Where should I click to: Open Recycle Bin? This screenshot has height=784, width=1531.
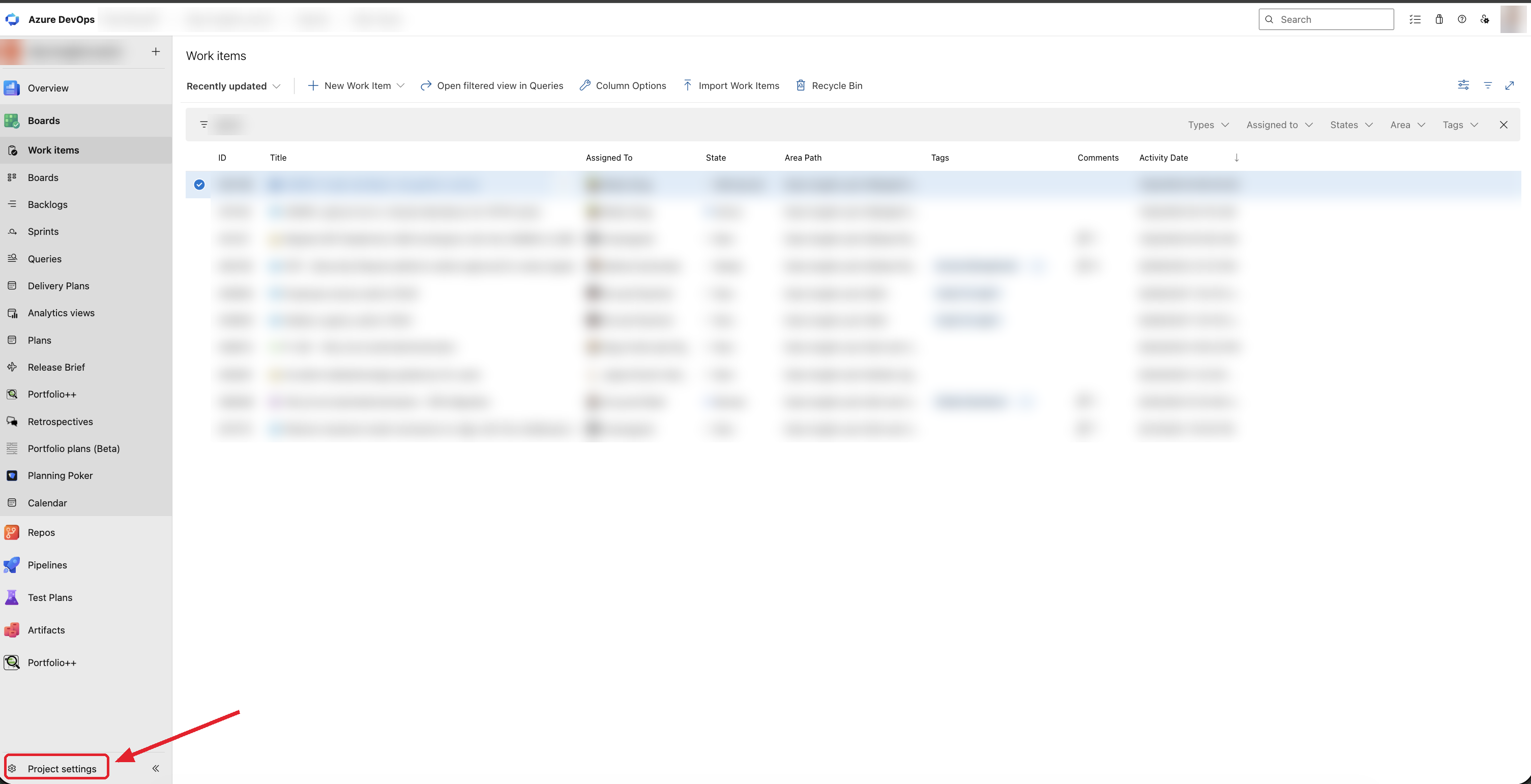(x=829, y=85)
